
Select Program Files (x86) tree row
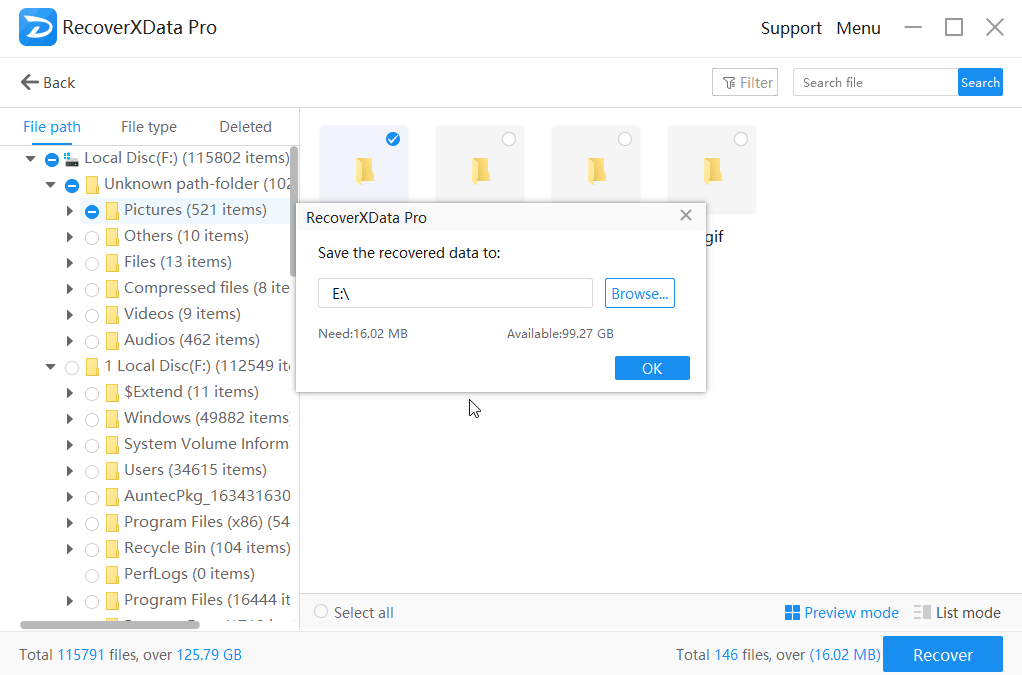[x=186, y=523]
